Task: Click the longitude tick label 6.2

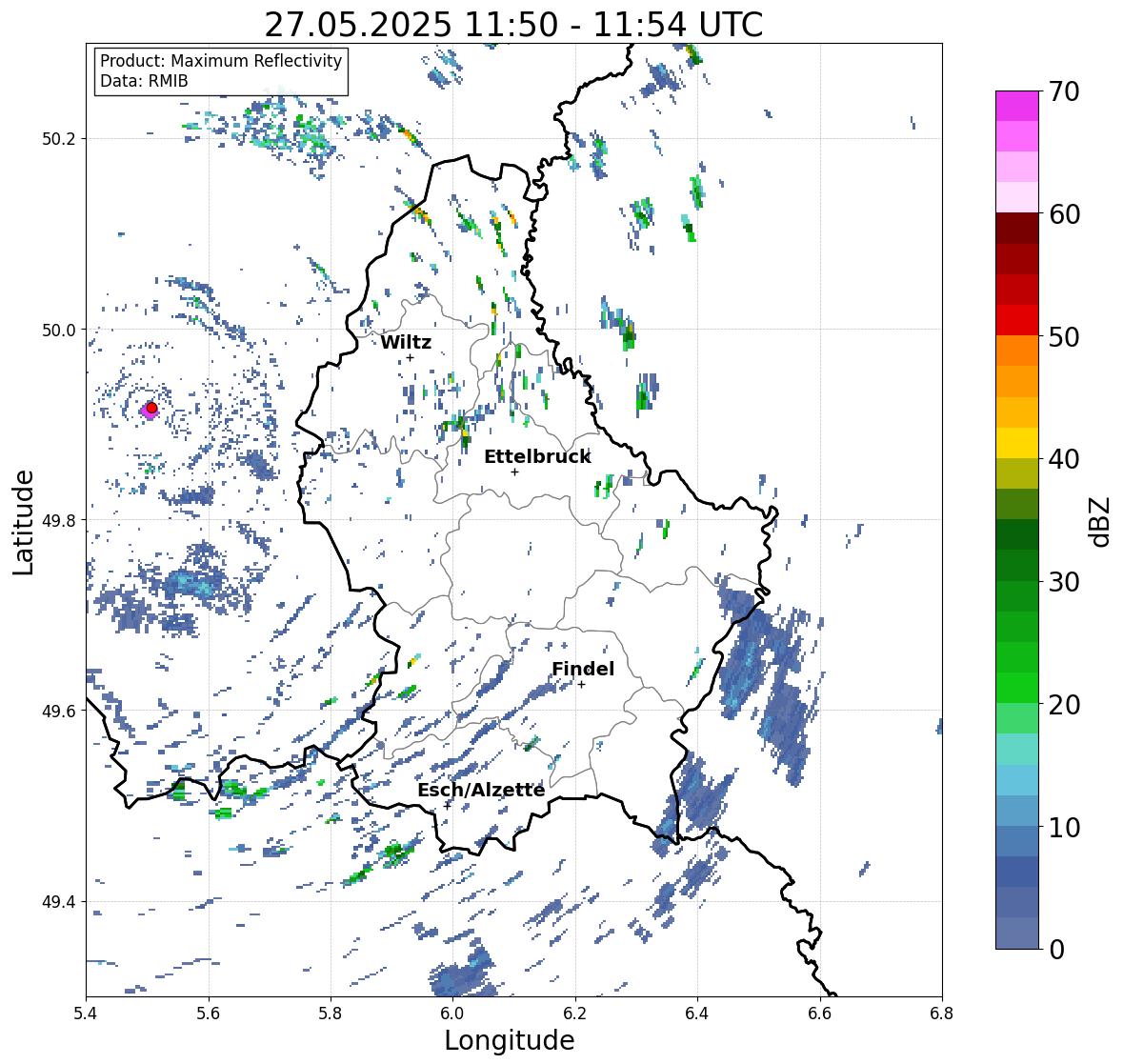Action: 575,1014
